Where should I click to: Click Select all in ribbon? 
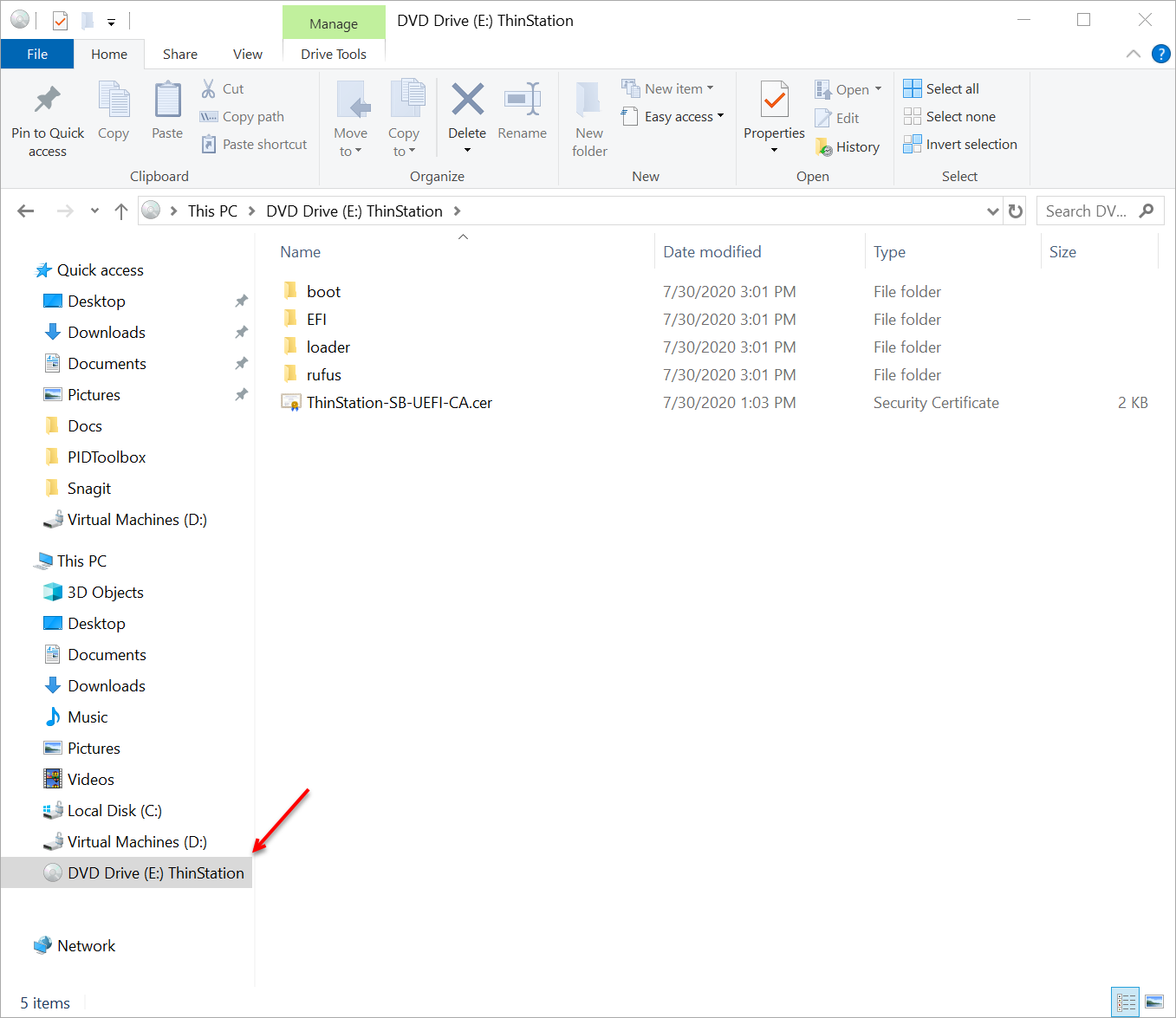941,88
